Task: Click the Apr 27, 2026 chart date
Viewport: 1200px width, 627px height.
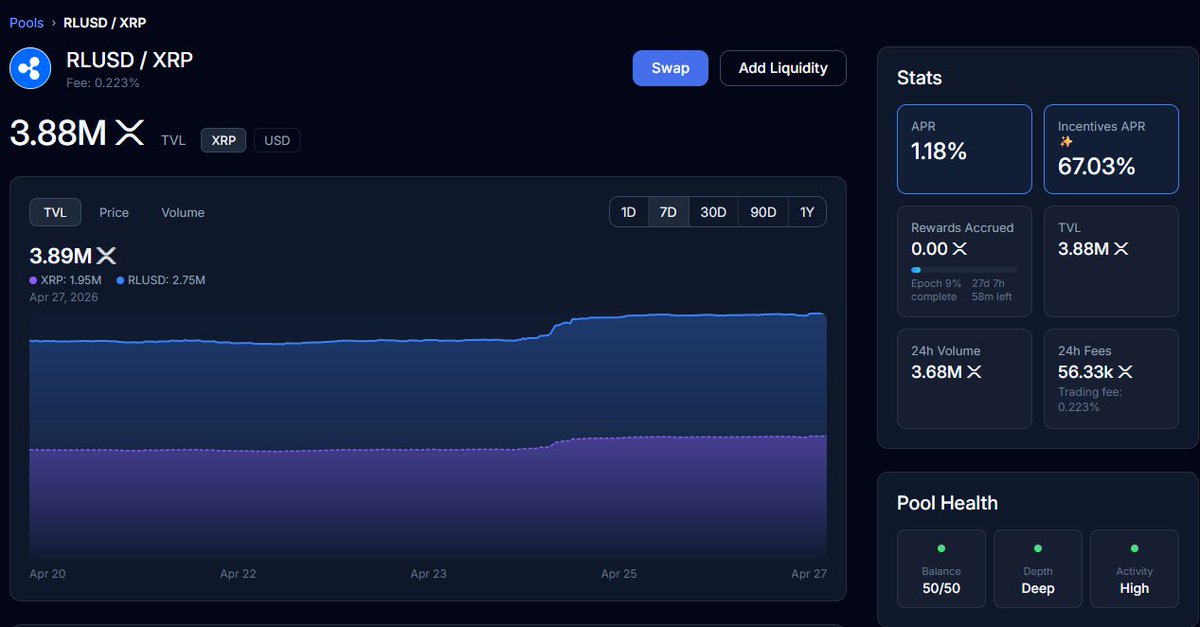Action: pyautogui.click(x=64, y=297)
